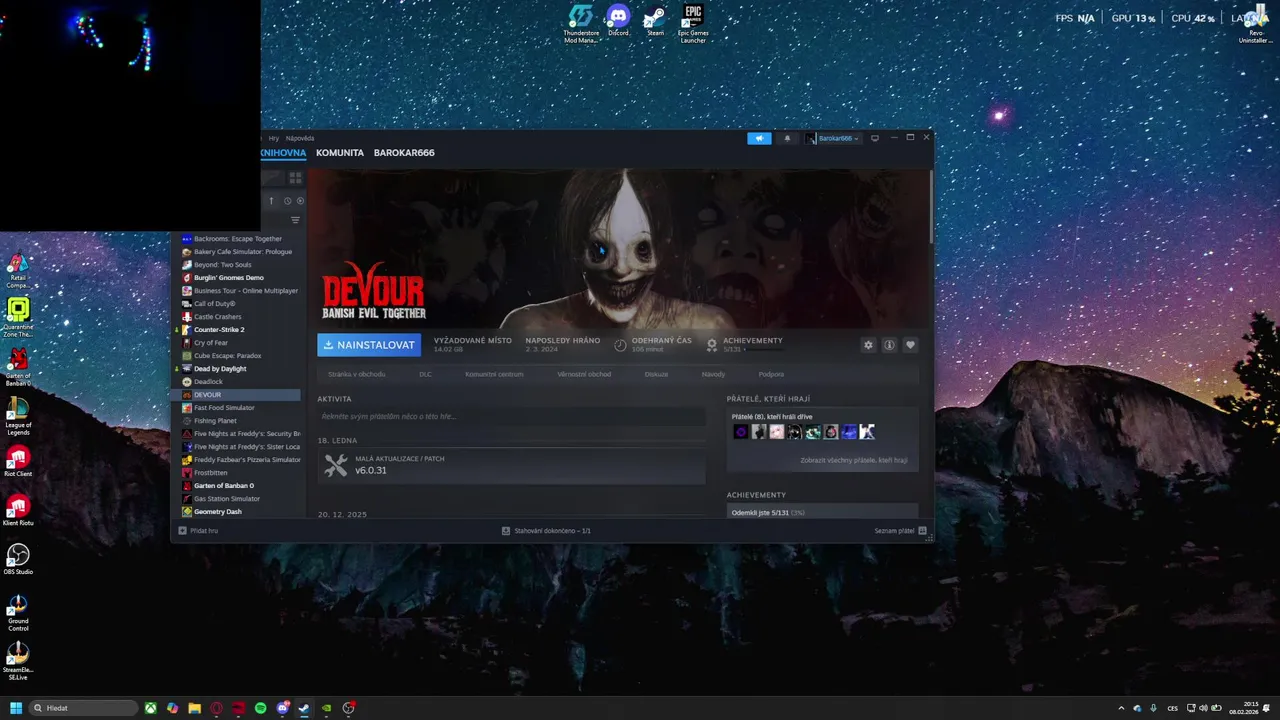Click the Nainstalovat button for DEVOUR
The height and width of the screenshot is (720, 1280).
click(369, 345)
